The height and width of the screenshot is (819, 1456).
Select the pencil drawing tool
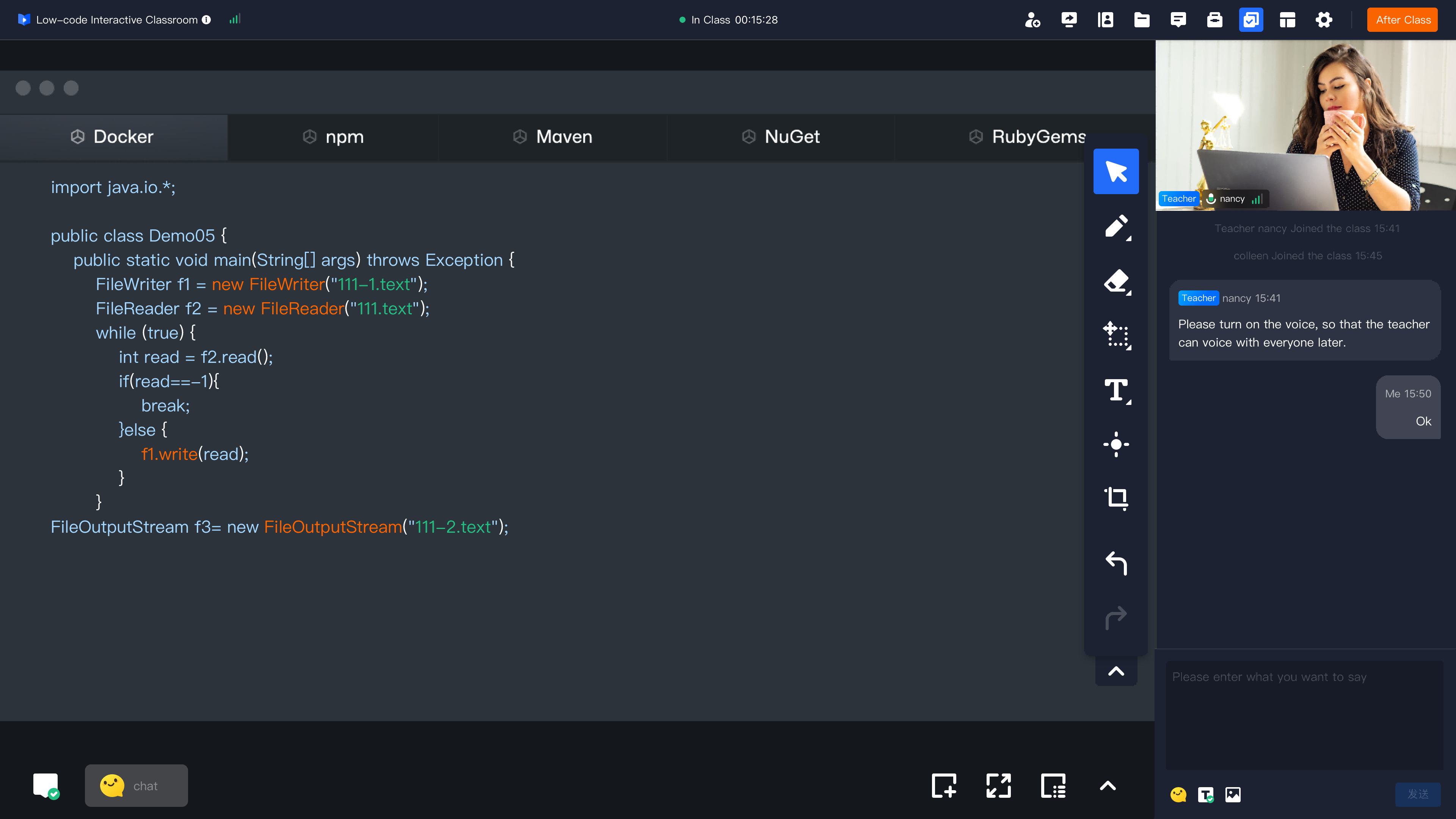pos(1116,227)
